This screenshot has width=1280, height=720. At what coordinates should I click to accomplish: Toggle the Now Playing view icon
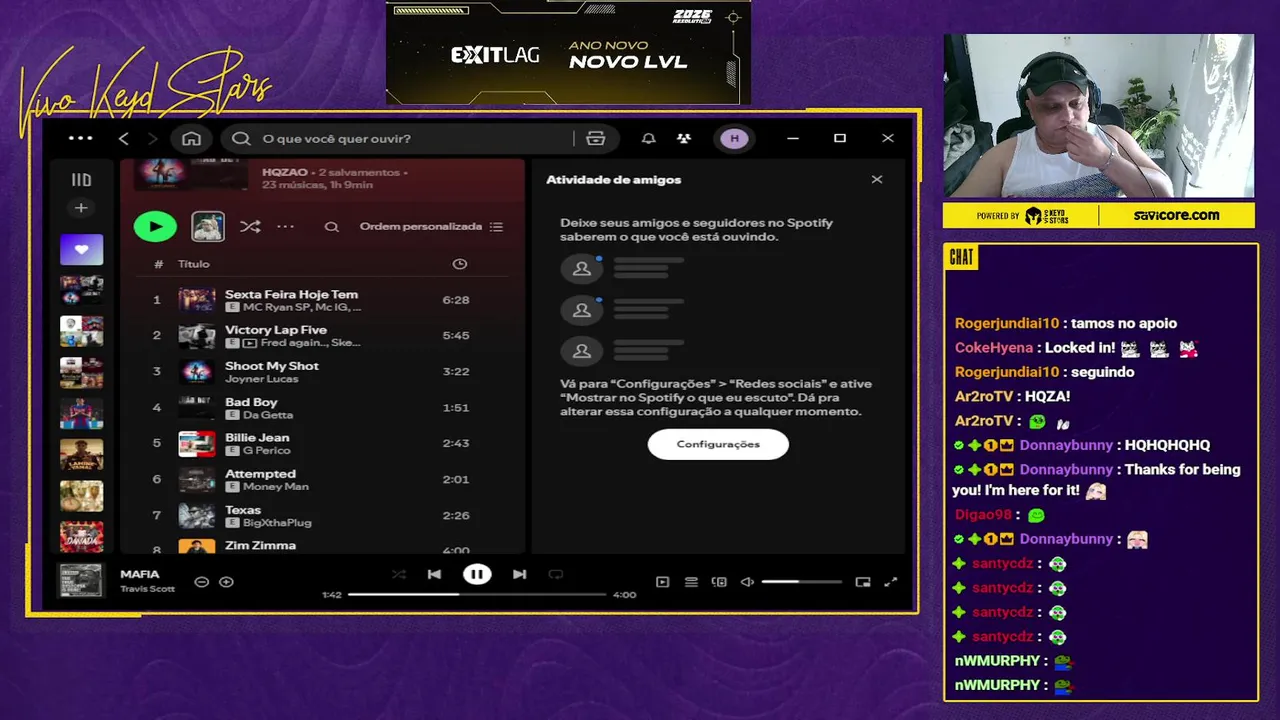point(662,582)
